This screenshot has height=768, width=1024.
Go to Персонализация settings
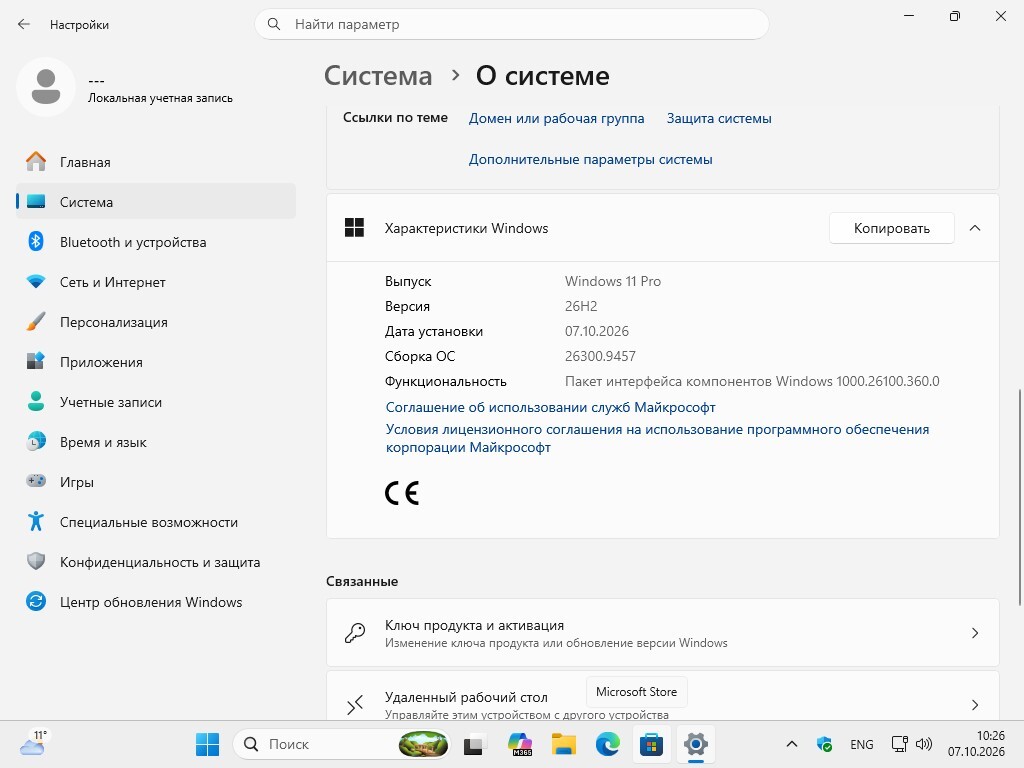pyautogui.click(x=155, y=322)
